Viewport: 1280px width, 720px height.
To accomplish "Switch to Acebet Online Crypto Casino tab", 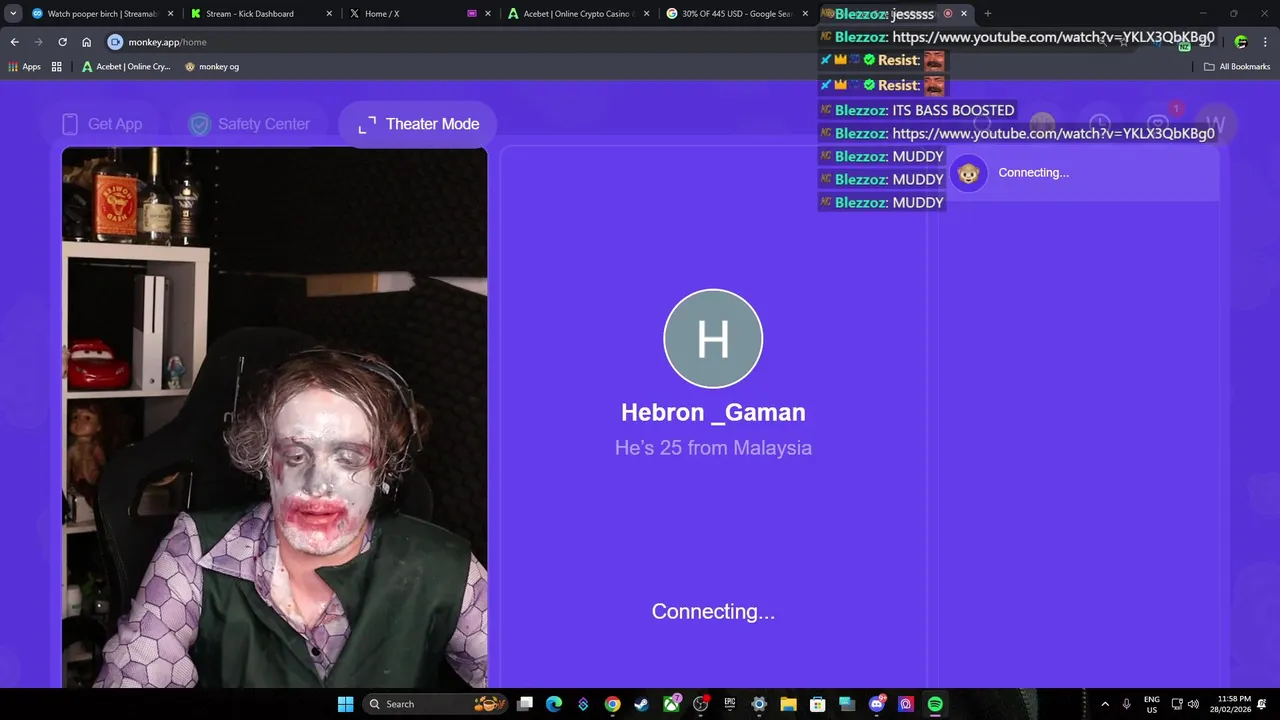I will pyautogui.click(x=578, y=14).
